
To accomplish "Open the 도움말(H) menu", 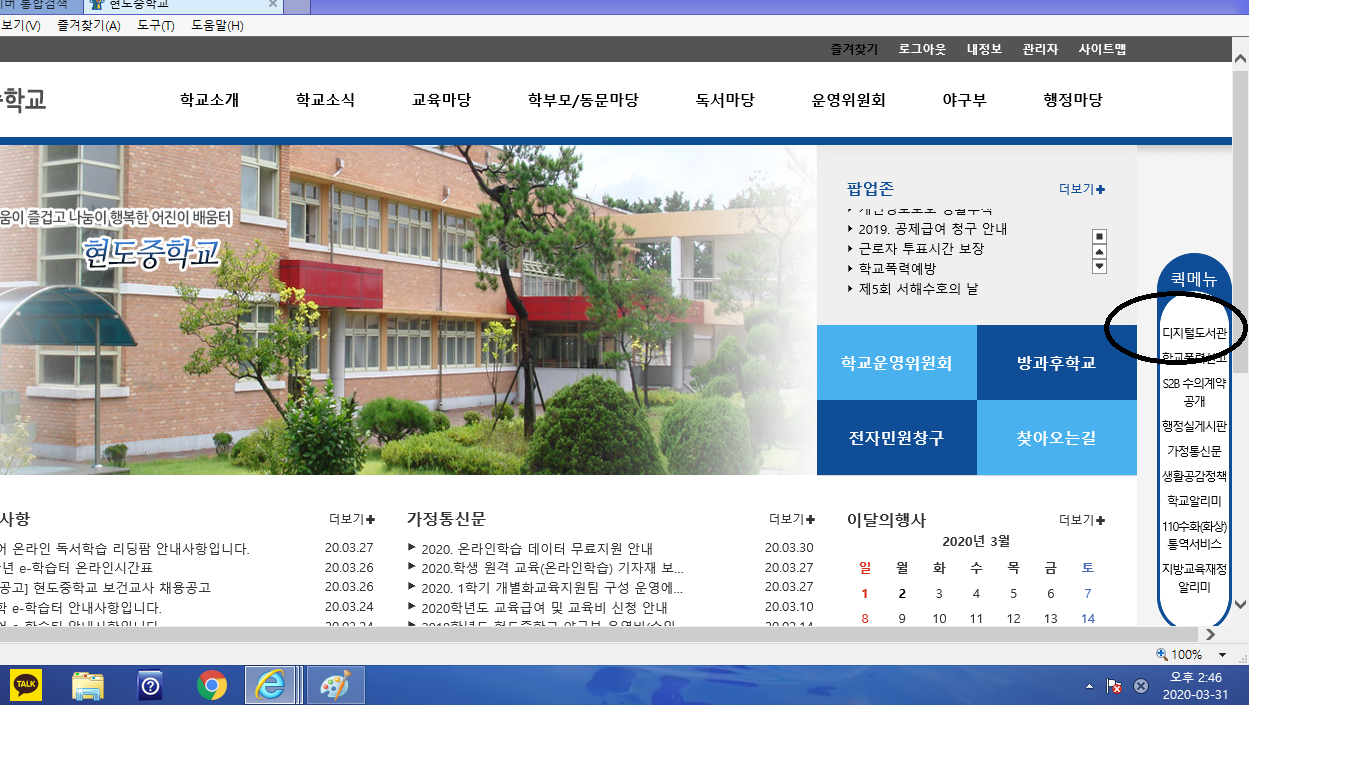I will pos(217,25).
